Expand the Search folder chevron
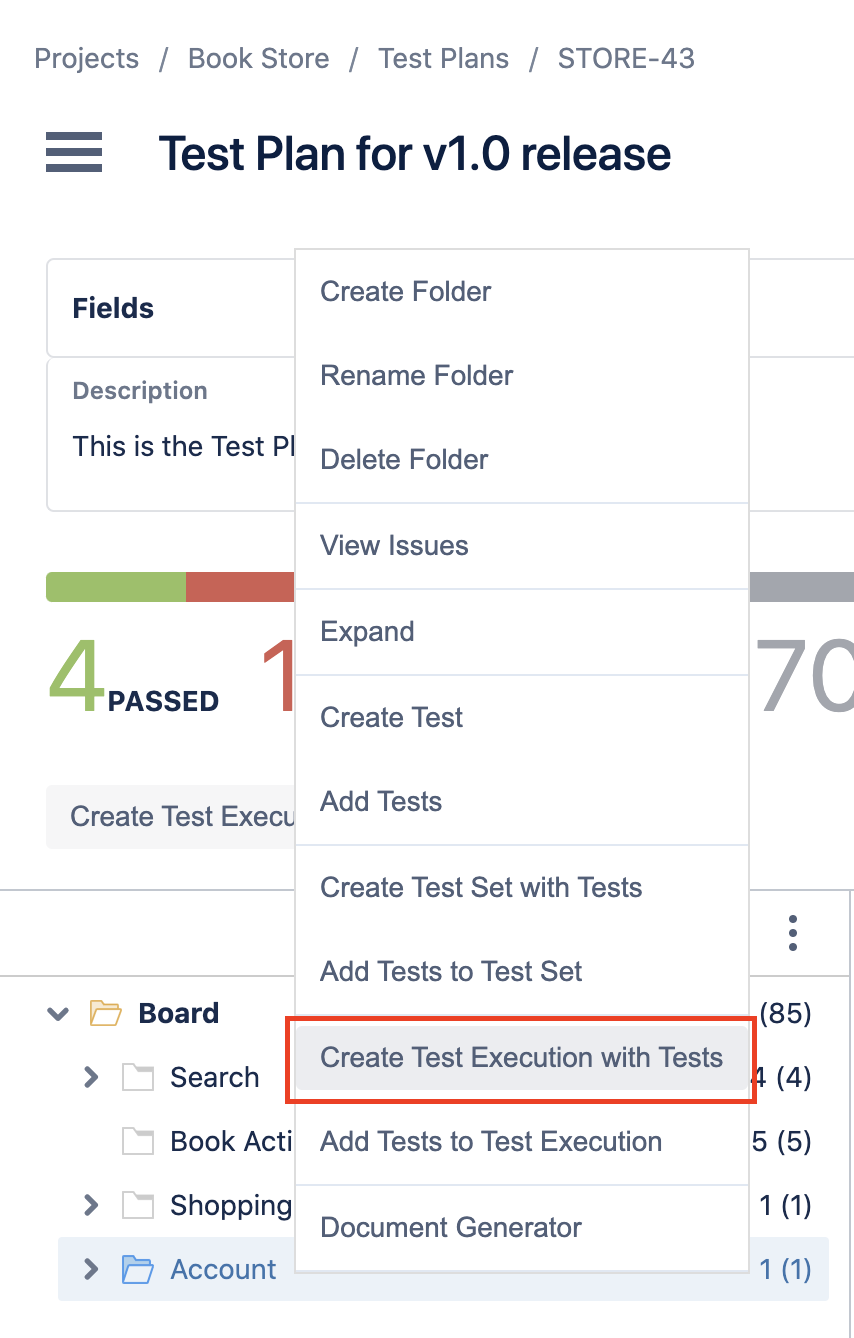Viewport: 854px width, 1338px height. [91, 1077]
